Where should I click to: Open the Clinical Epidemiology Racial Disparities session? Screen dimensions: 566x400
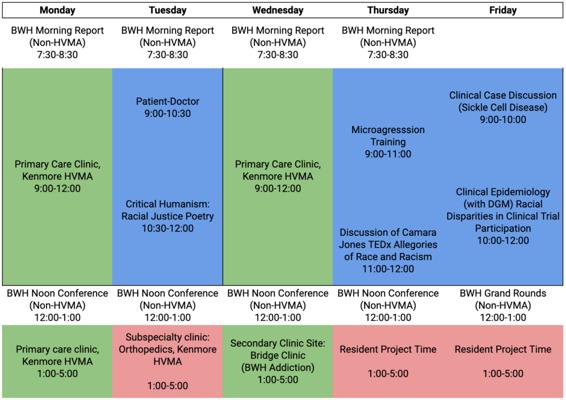(503, 216)
